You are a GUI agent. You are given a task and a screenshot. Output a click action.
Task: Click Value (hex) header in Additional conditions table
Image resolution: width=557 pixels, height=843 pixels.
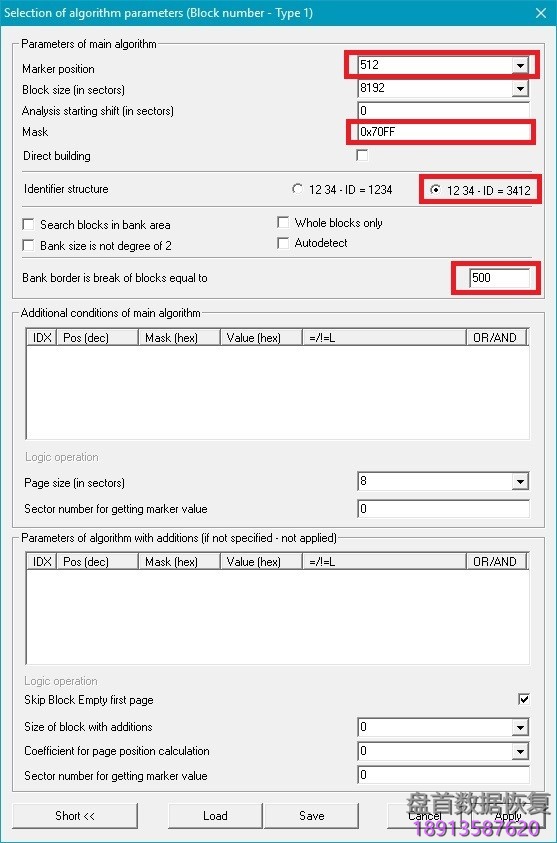tap(261, 338)
